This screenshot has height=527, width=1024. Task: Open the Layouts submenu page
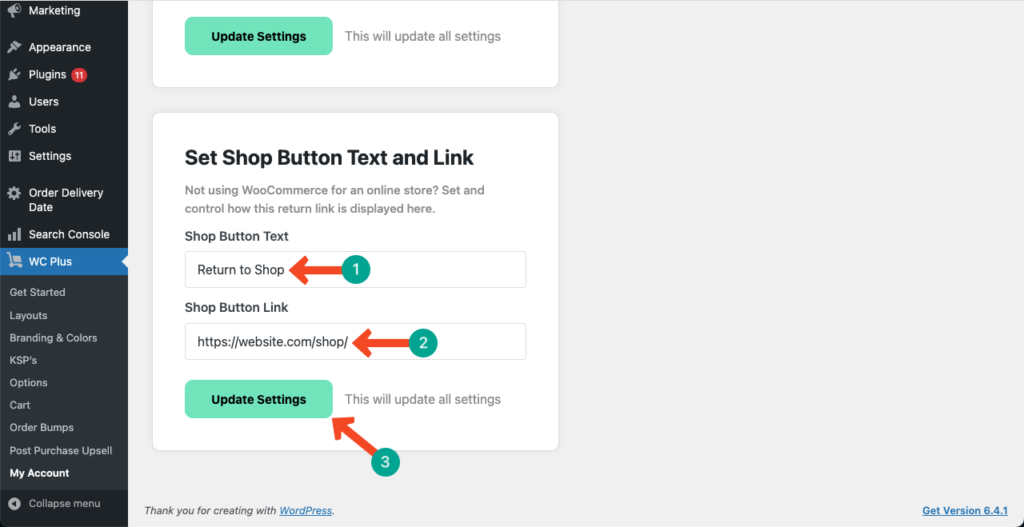(29, 315)
